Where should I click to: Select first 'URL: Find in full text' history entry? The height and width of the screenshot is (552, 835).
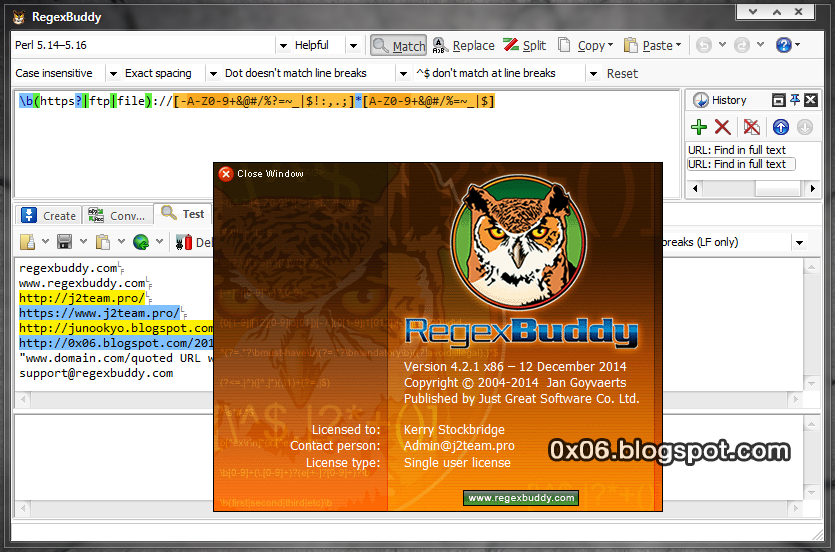point(737,150)
